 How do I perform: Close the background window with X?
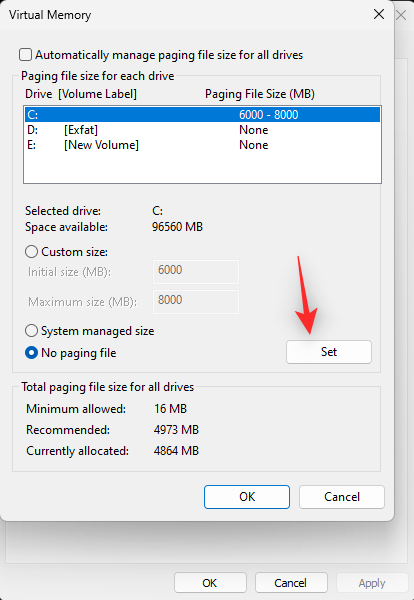[401, 15]
